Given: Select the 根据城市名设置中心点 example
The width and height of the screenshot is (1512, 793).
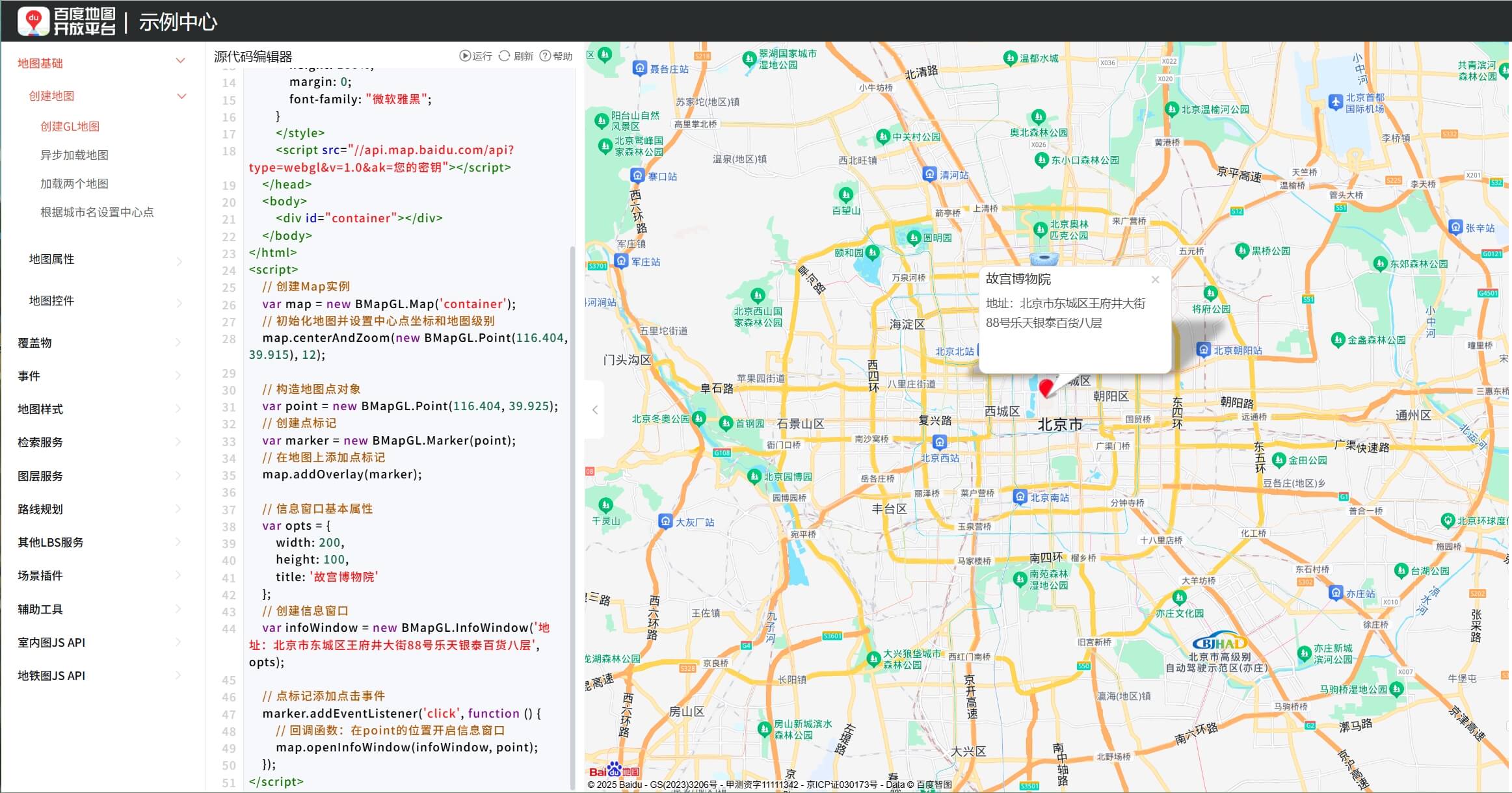Looking at the screenshot, I should (x=97, y=213).
